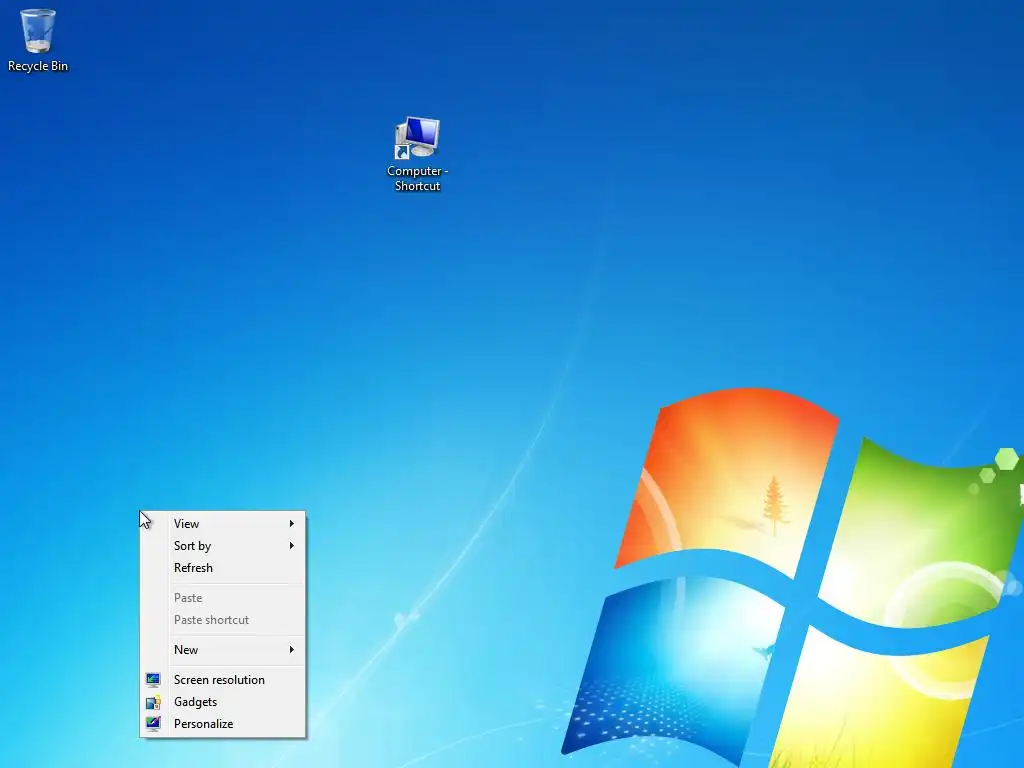Open the View submenu
Viewport: 1024px width, 768px height.
(x=223, y=524)
